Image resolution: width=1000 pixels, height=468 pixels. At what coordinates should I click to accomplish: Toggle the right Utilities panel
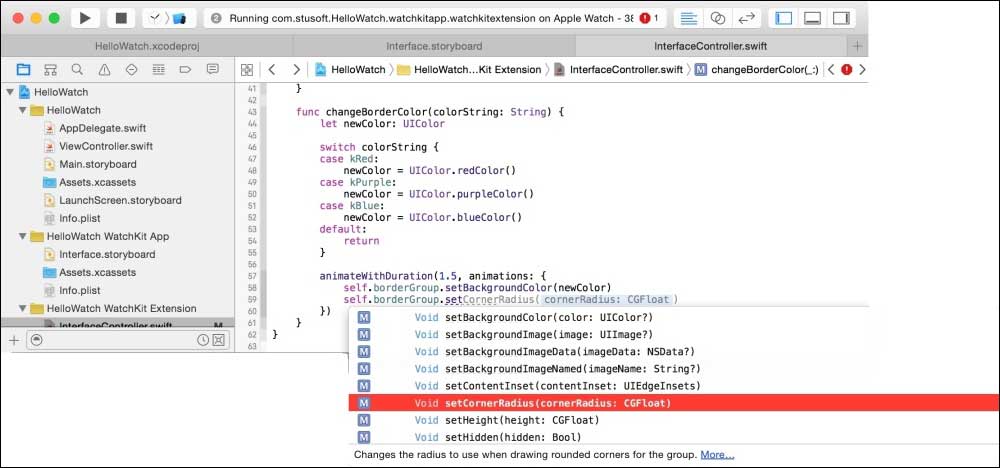841,18
